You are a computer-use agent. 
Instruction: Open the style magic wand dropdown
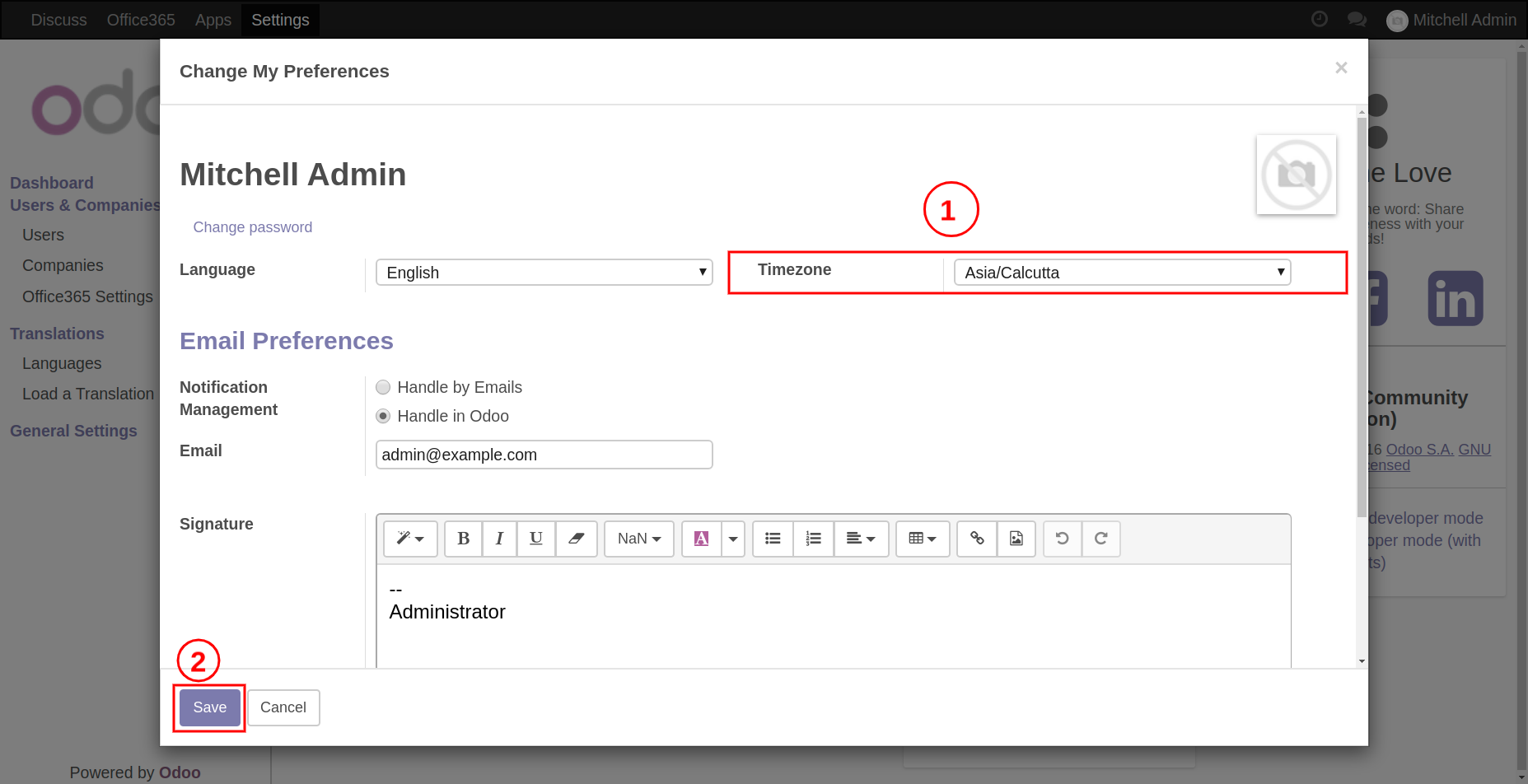[x=410, y=539]
